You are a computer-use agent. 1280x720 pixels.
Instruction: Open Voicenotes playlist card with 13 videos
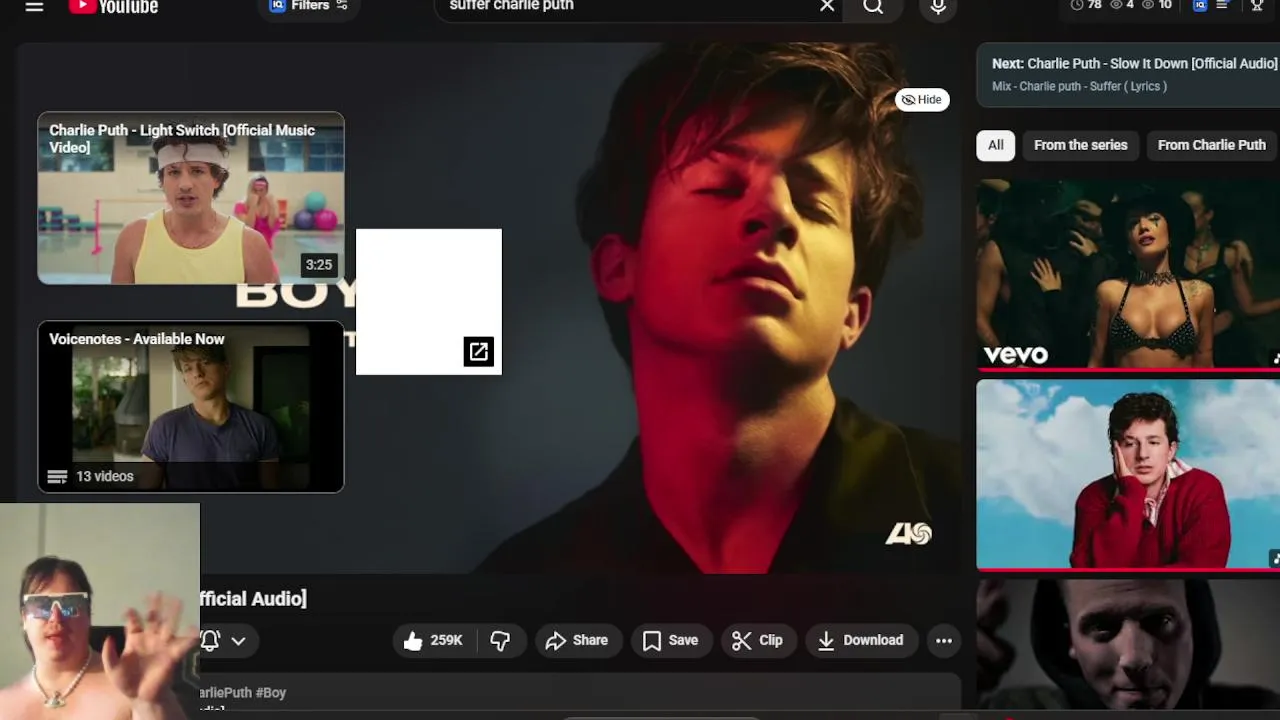[x=191, y=407]
